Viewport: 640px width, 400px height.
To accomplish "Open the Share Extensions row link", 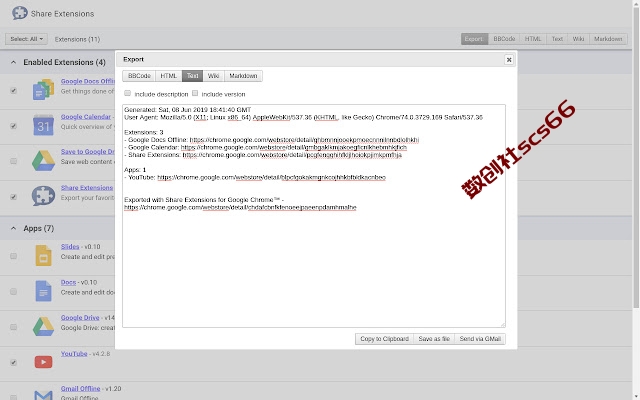I will point(87,188).
